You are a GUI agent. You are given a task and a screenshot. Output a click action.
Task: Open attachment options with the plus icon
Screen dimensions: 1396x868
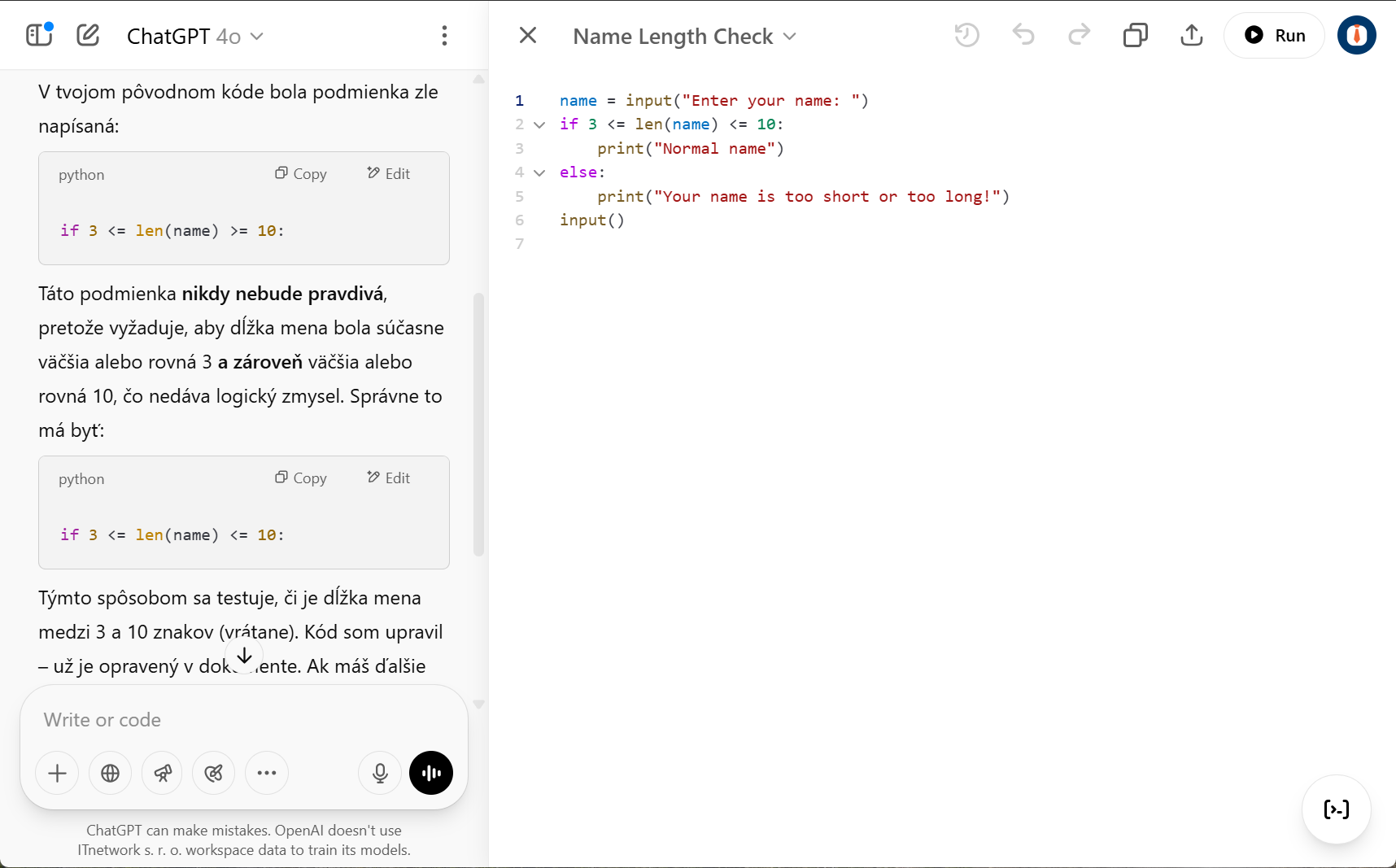[57, 773]
